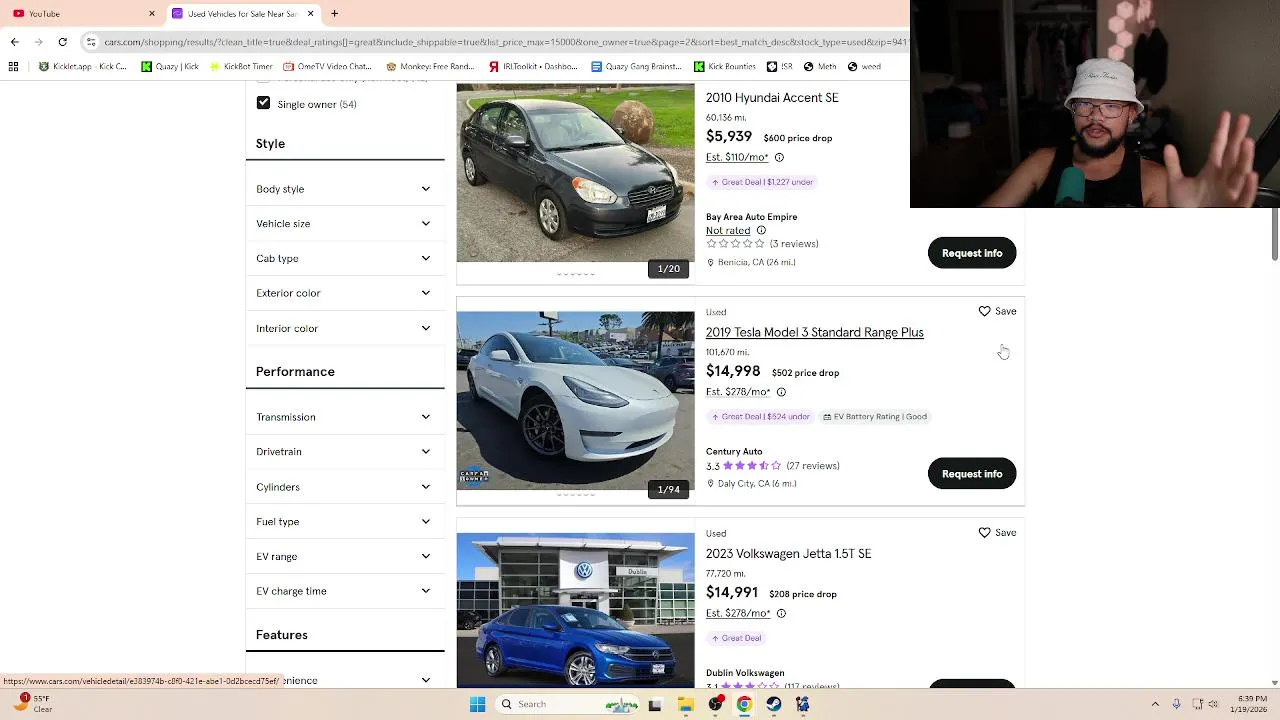Expand the Exterior color filter
Screen dimensions: 1280x720
345,293
